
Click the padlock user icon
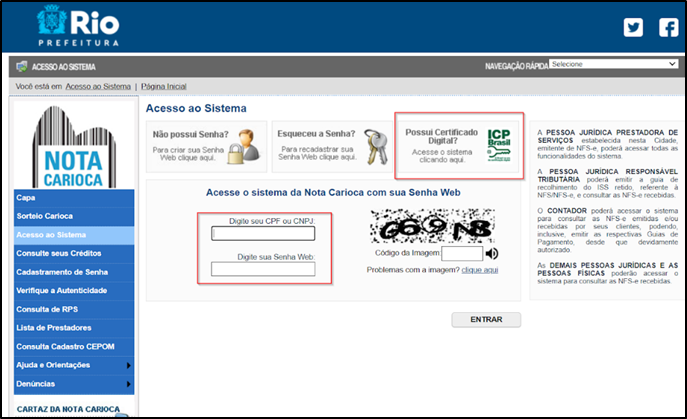point(244,147)
